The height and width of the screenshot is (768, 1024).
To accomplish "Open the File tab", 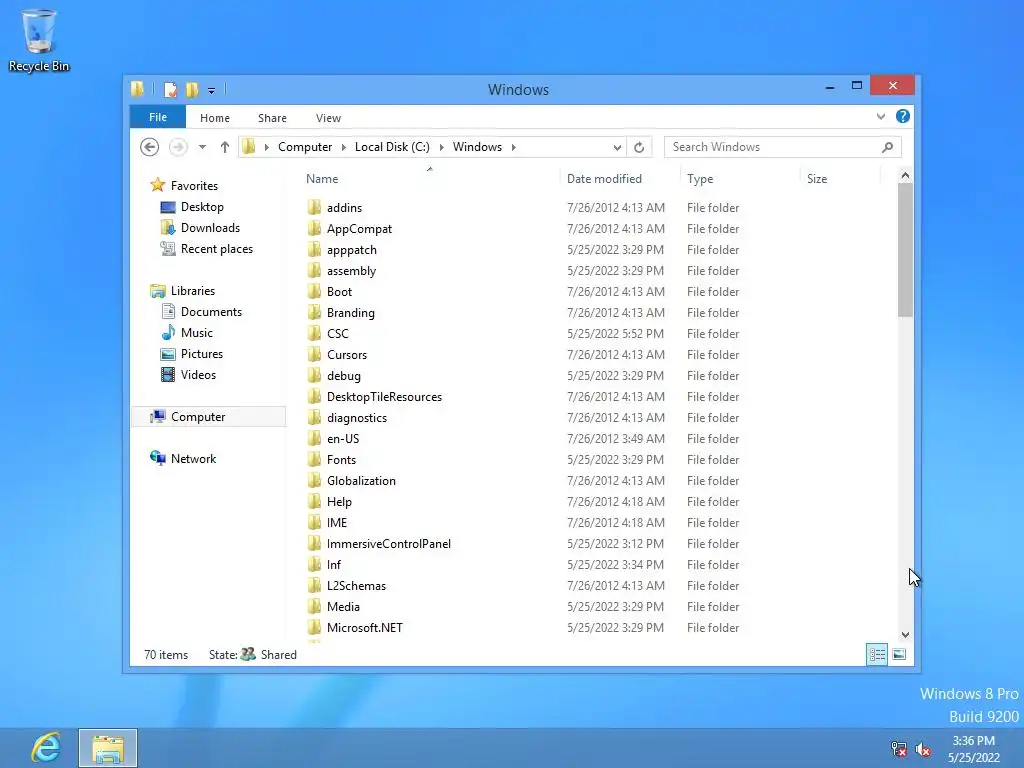I will tap(158, 118).
